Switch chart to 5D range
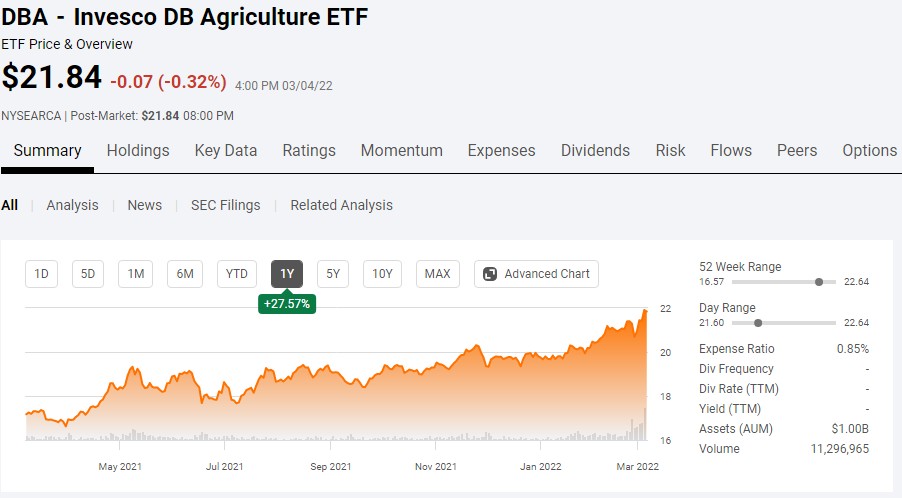Viewport: 902px width, 498px height. [x=88, y=274]
